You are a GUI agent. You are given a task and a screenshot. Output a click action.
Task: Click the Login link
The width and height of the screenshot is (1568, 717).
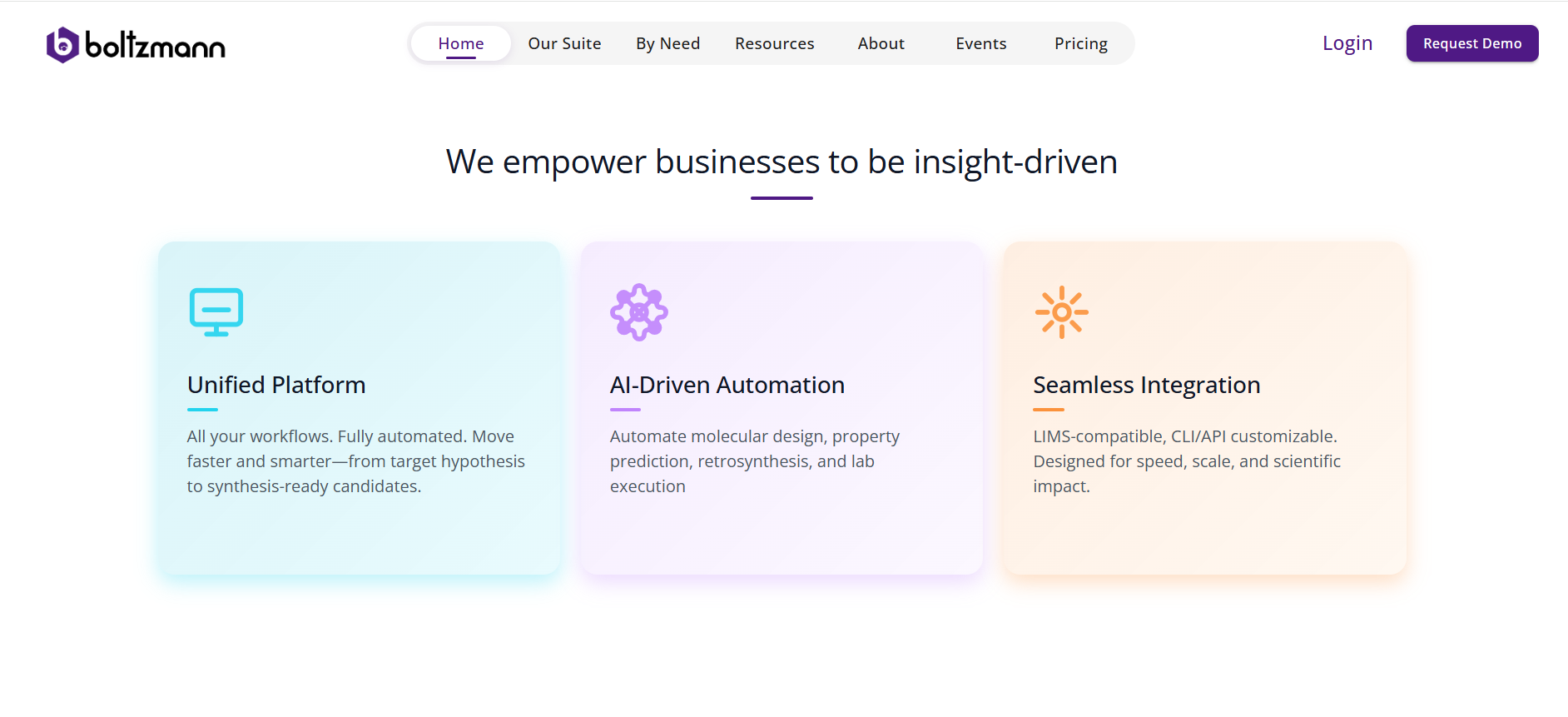[1347, 43]
